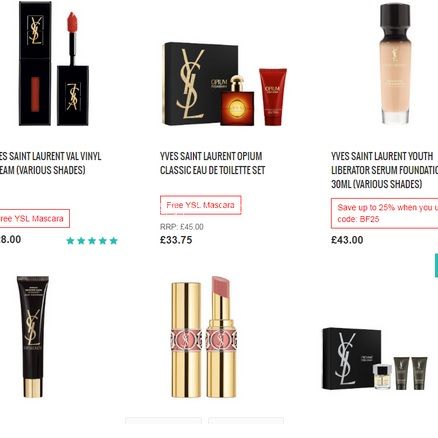Image resolution: width=438 pixels, height=438 pixels.
Task: Click Yves Saint Laurent Opium Classic Eau de Toilette Set title
Action: click(x=212, y=163)
